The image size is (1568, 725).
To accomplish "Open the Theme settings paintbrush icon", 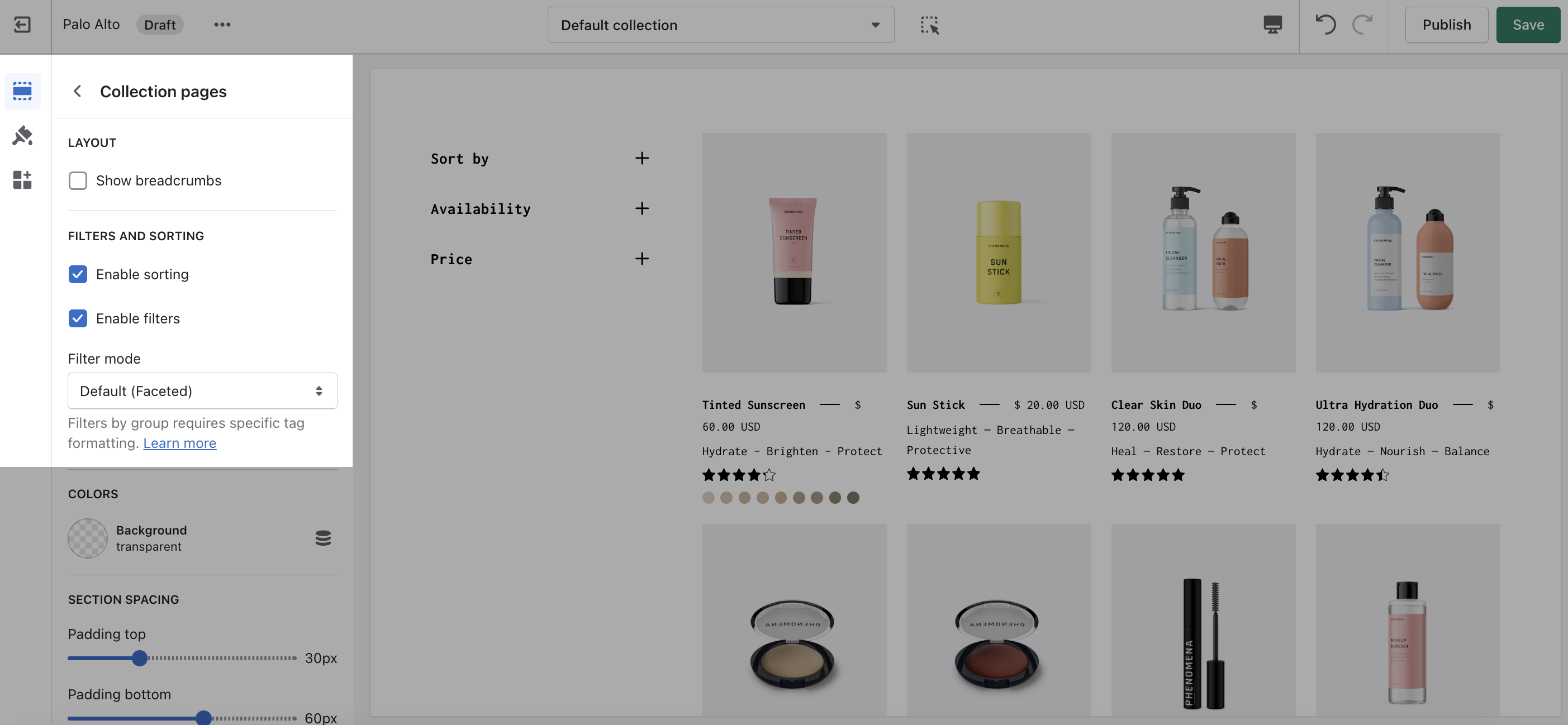I will click(x=22, y=136).
